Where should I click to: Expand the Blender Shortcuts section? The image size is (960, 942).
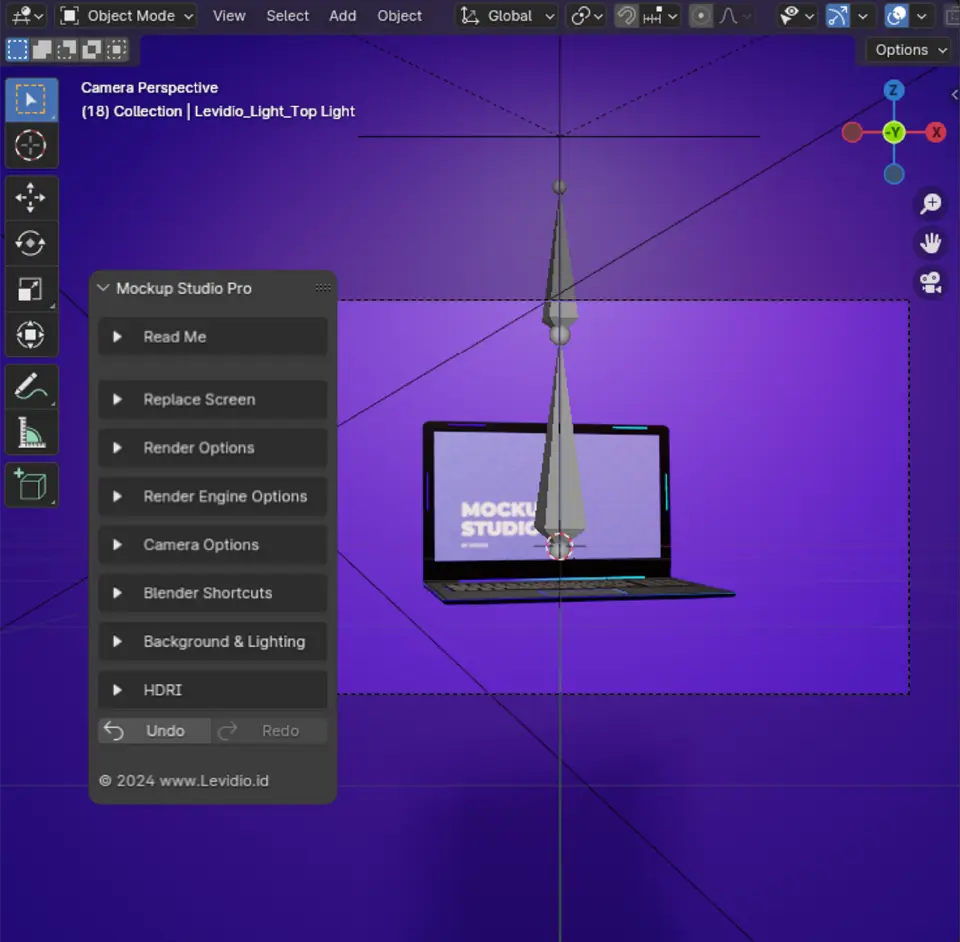(212, 593)
